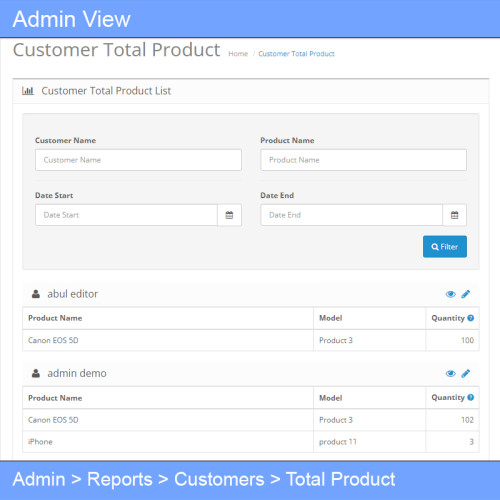
Task: Click the Filter button
Action: tap(445, 247)
